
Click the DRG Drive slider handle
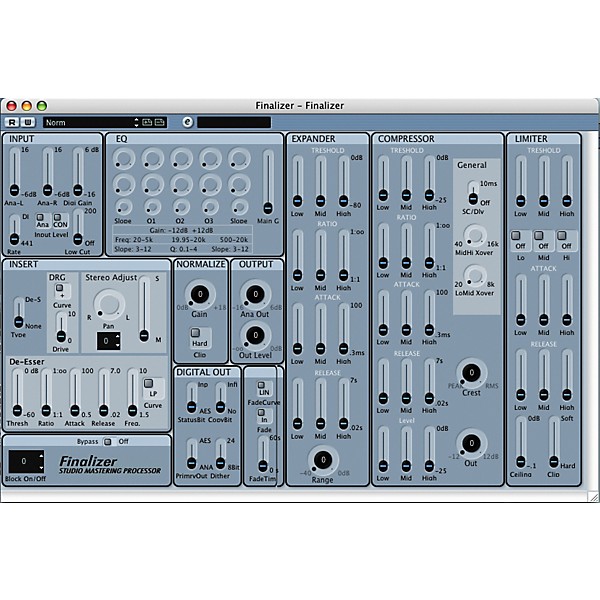click(61, 336)
